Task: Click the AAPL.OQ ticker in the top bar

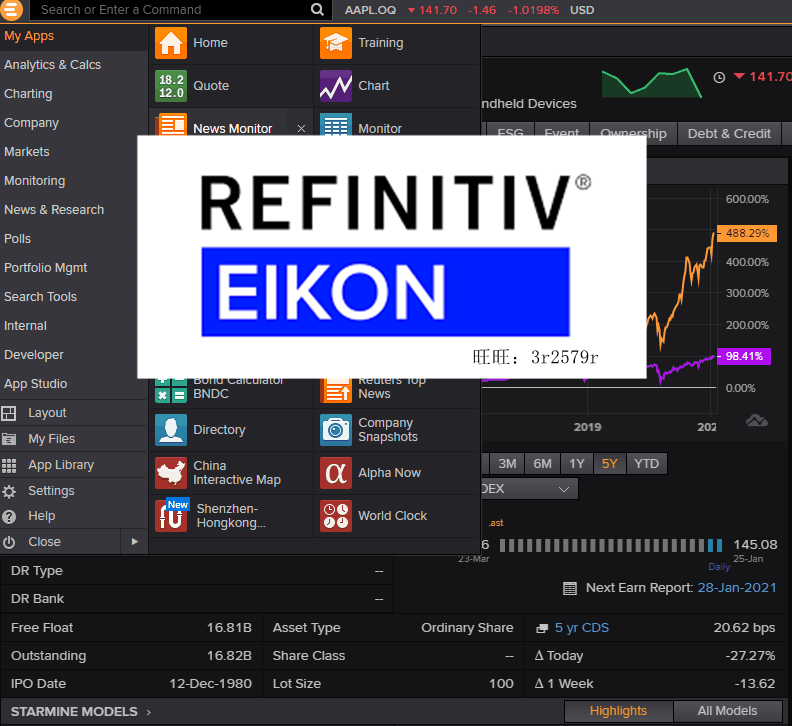Action: 370,10
